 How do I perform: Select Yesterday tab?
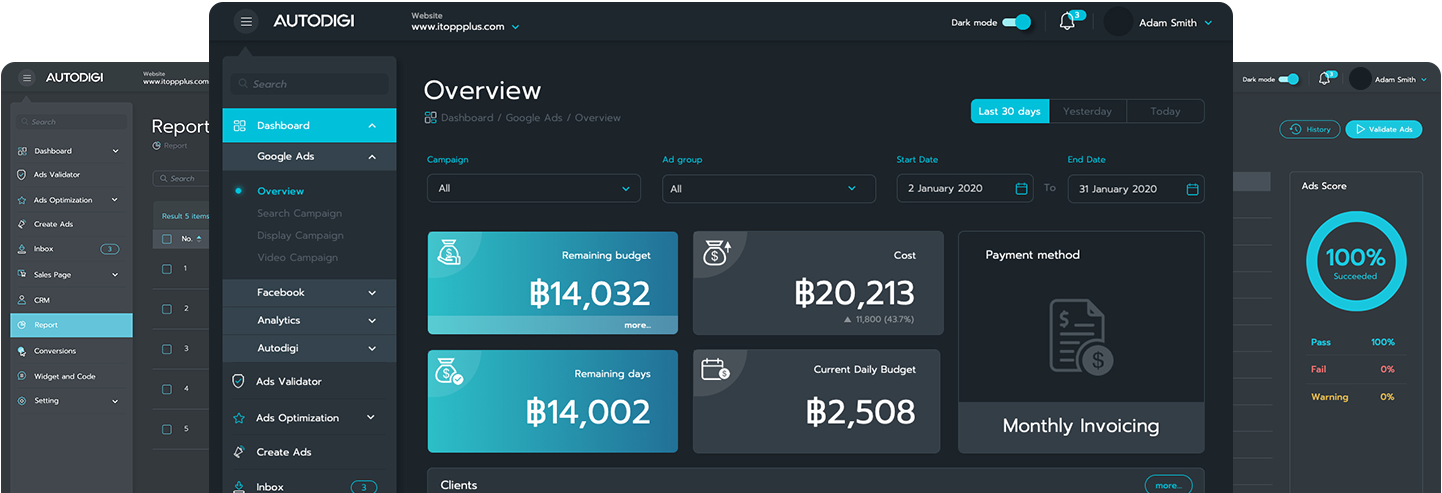(x=1087, y=111)
